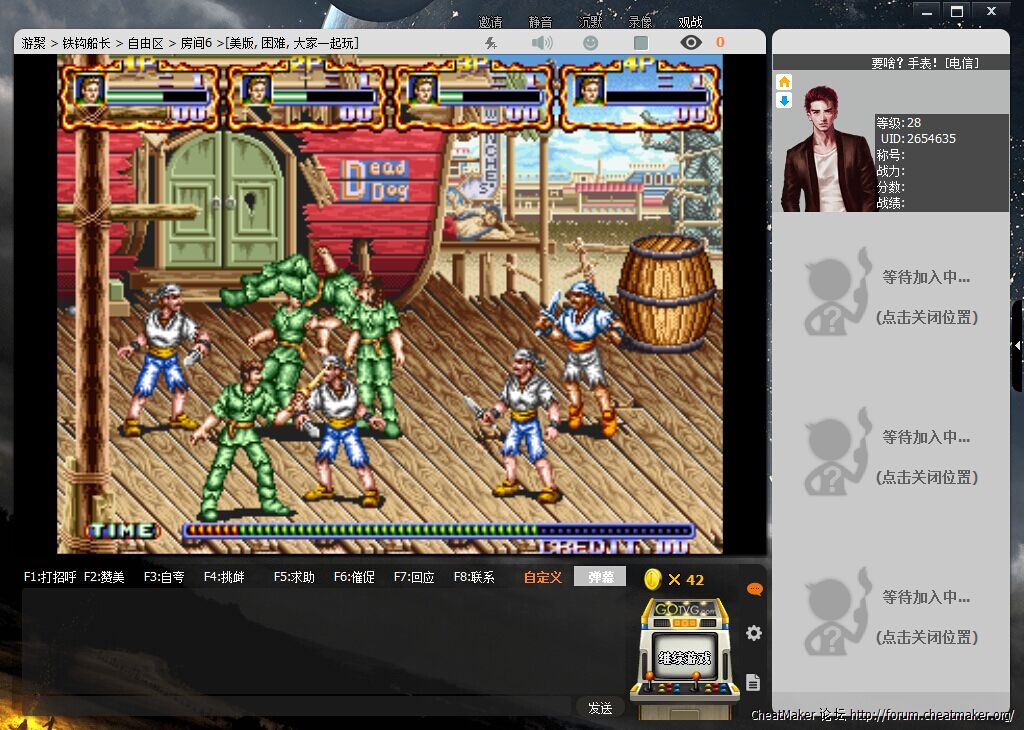The width and height of the screenshot is (1024, 730).
Task: Click the 发送 send button
Action: [x=600, y=707]
